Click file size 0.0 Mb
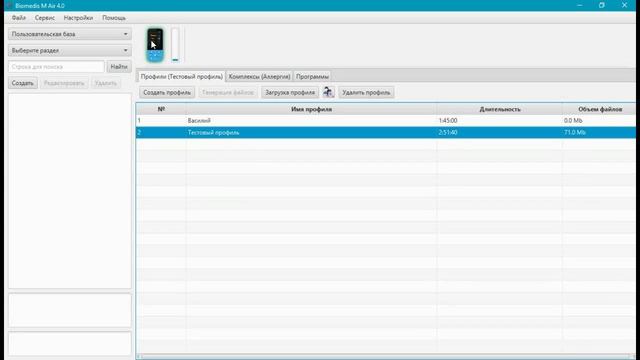This screenshot has height=360, width=640. (573, 120)
